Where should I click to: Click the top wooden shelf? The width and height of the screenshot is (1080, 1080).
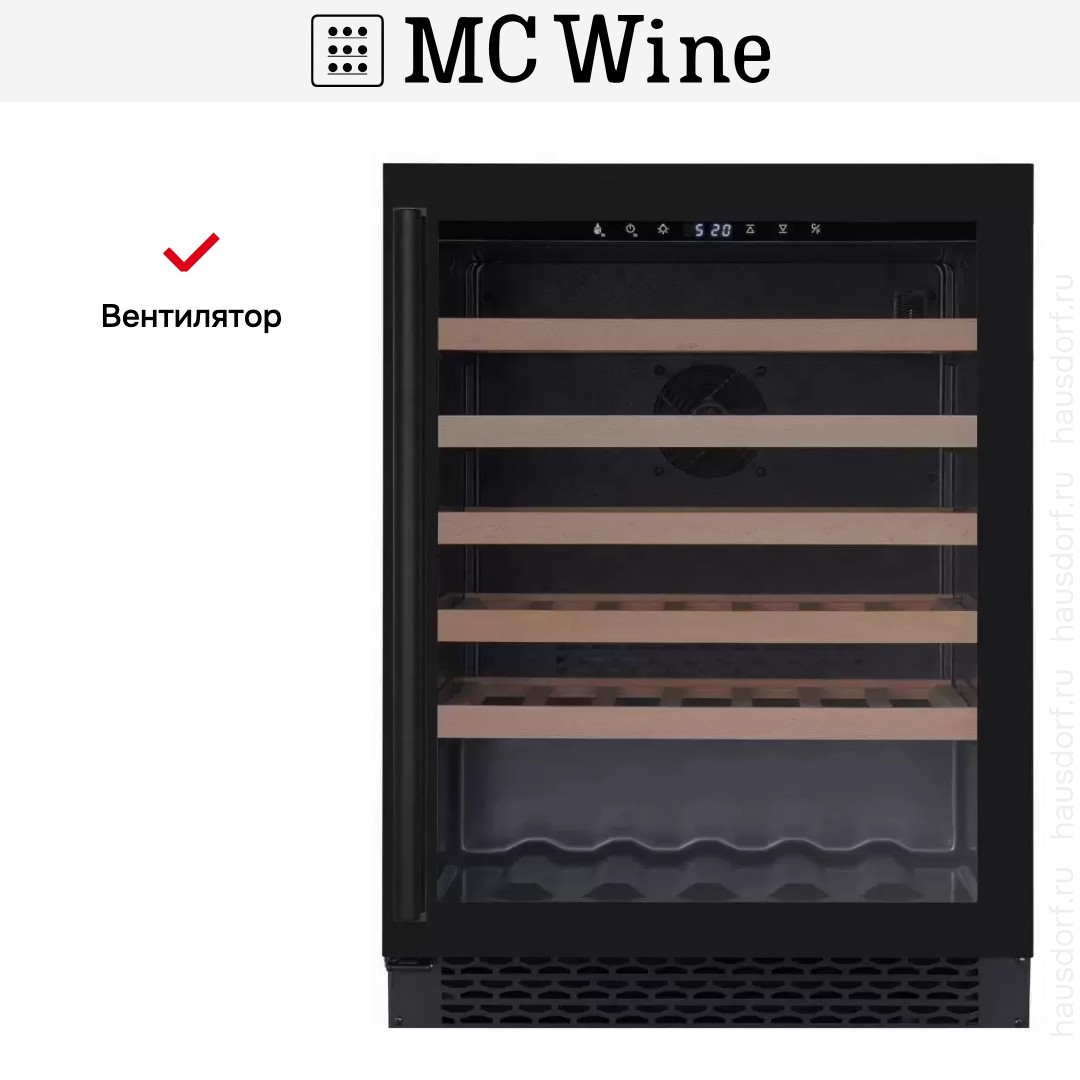coord(707,334)
